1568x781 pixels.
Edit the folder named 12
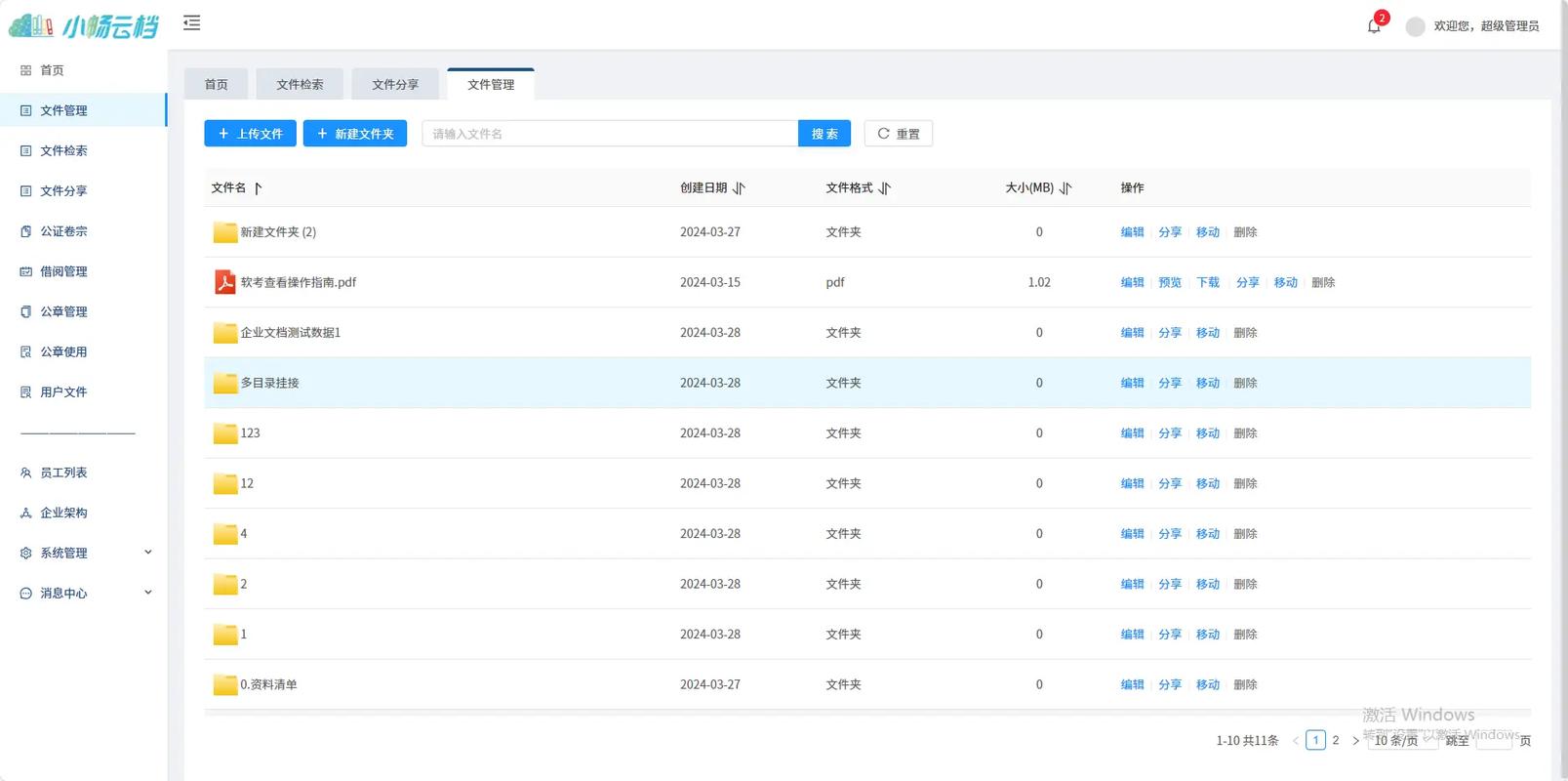[1132, 483]
